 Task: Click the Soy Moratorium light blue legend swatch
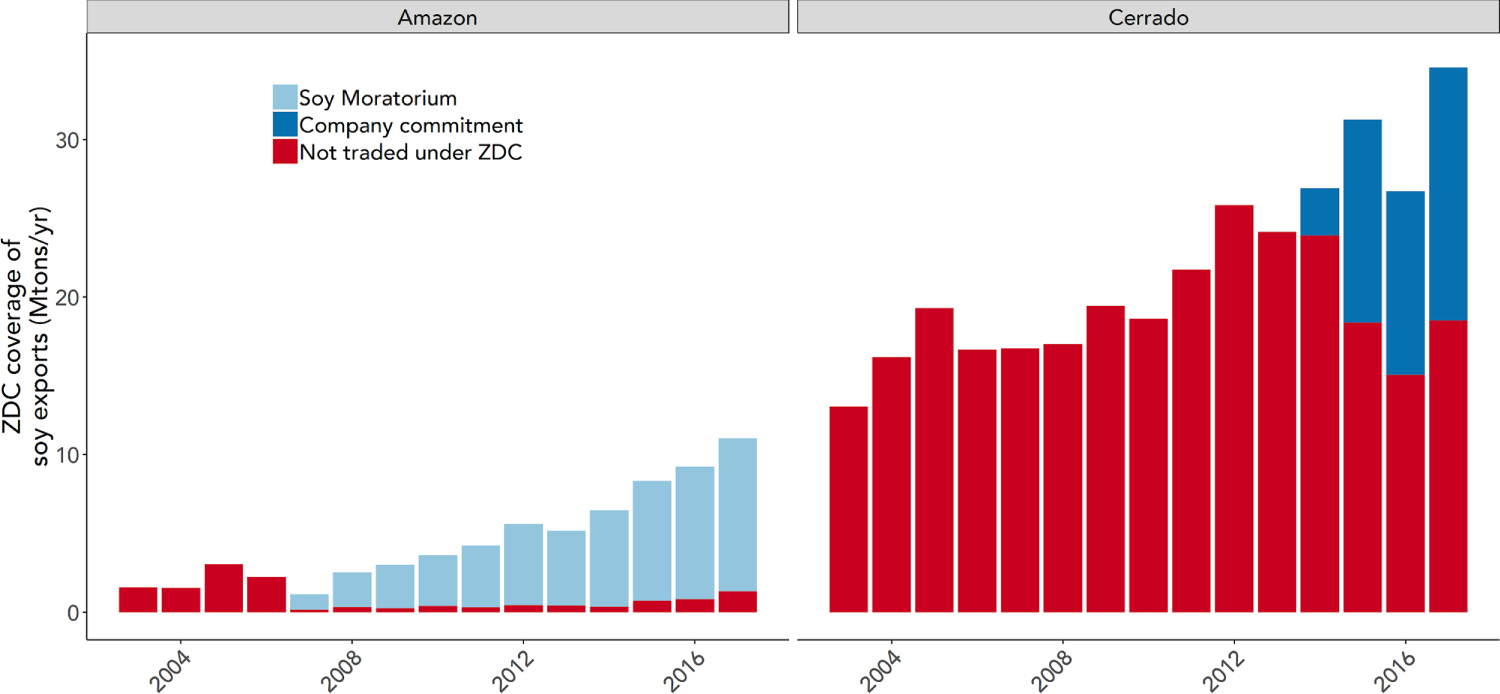[x=285, y=97]
